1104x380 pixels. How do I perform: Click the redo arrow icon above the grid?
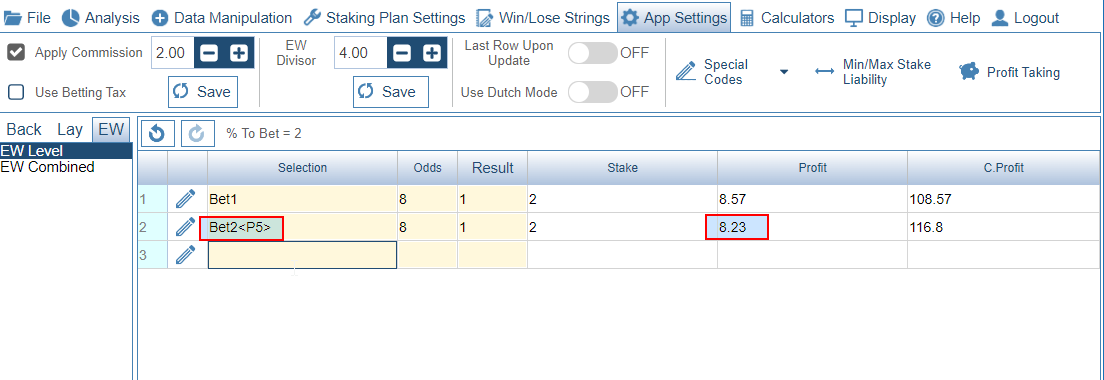(196, 133)
